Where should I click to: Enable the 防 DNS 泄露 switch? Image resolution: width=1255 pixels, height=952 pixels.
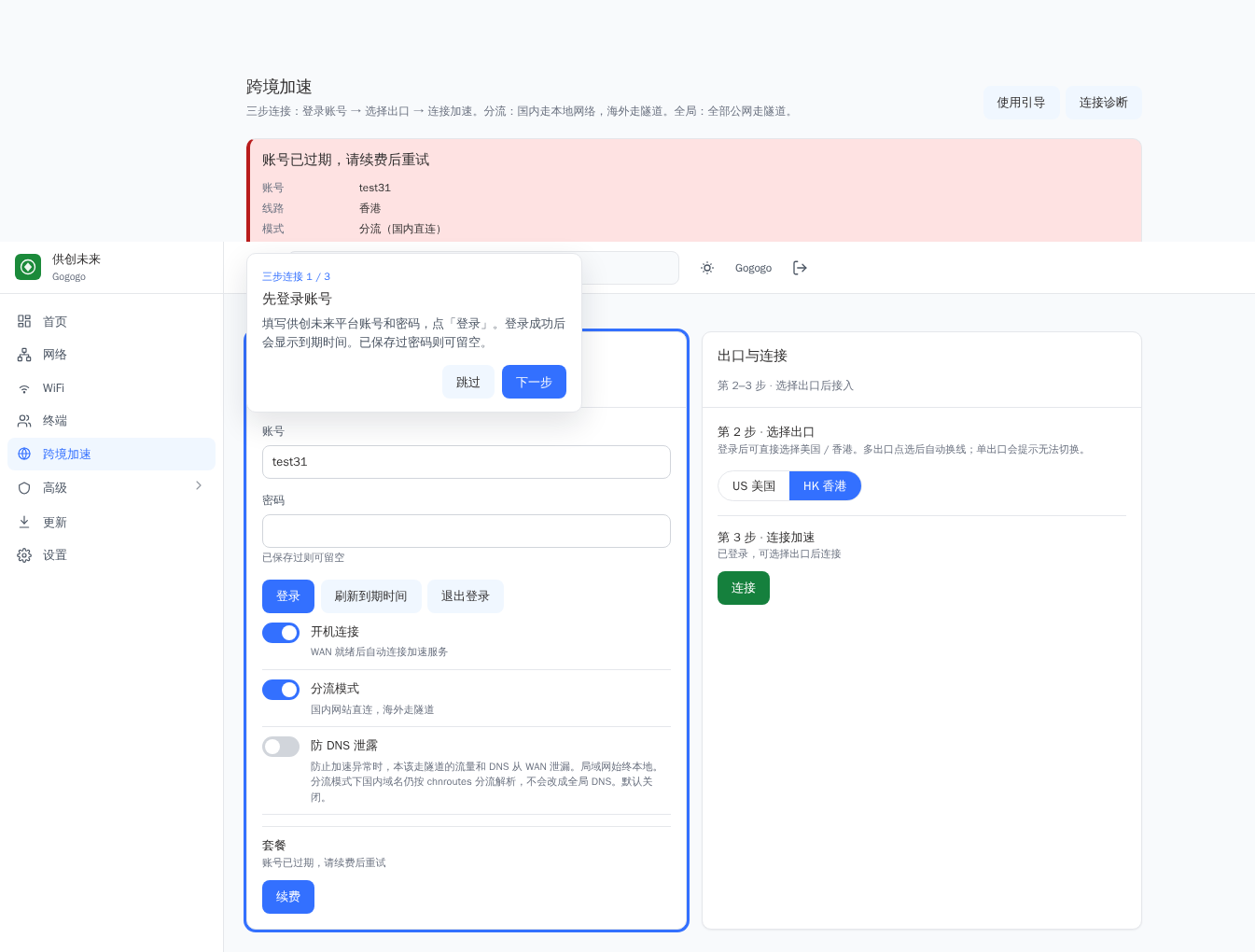(x=281, y=747)
